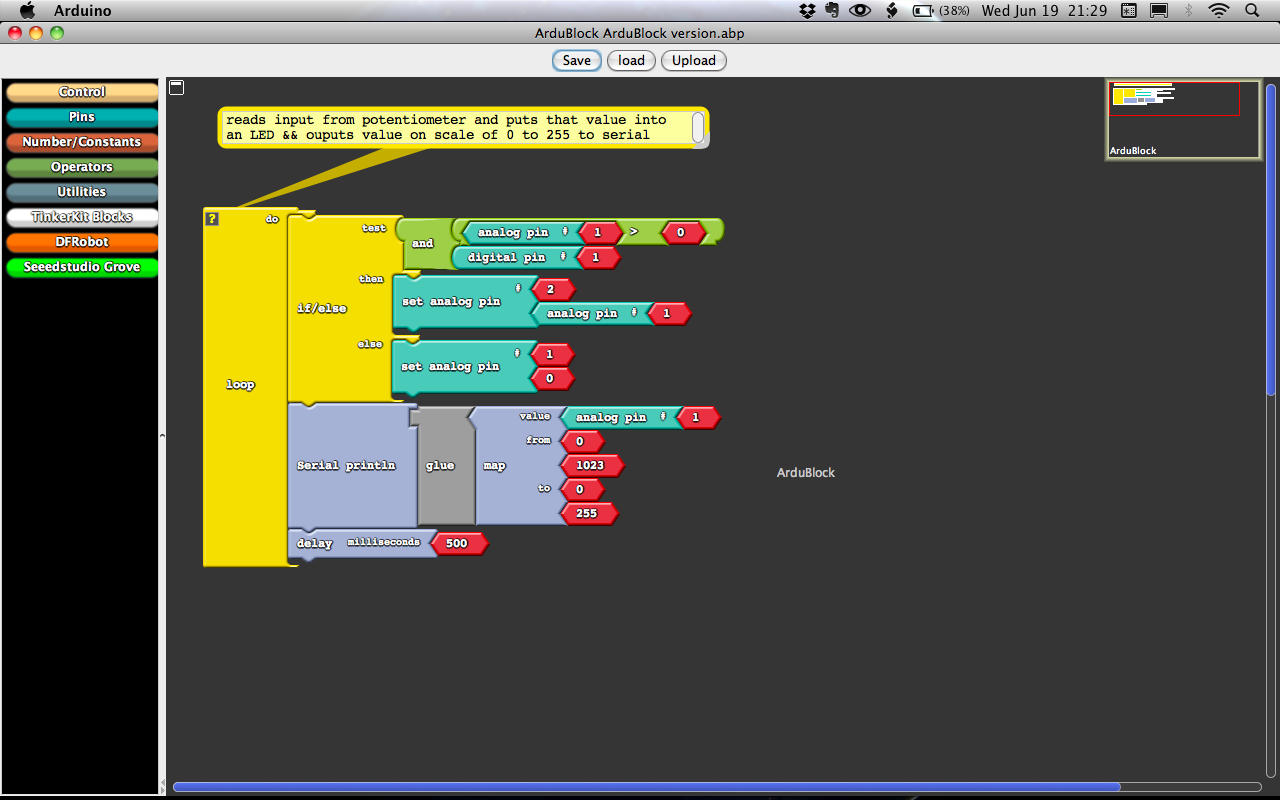
Task: Click digital pin number value 1
Action: [599, 257]
